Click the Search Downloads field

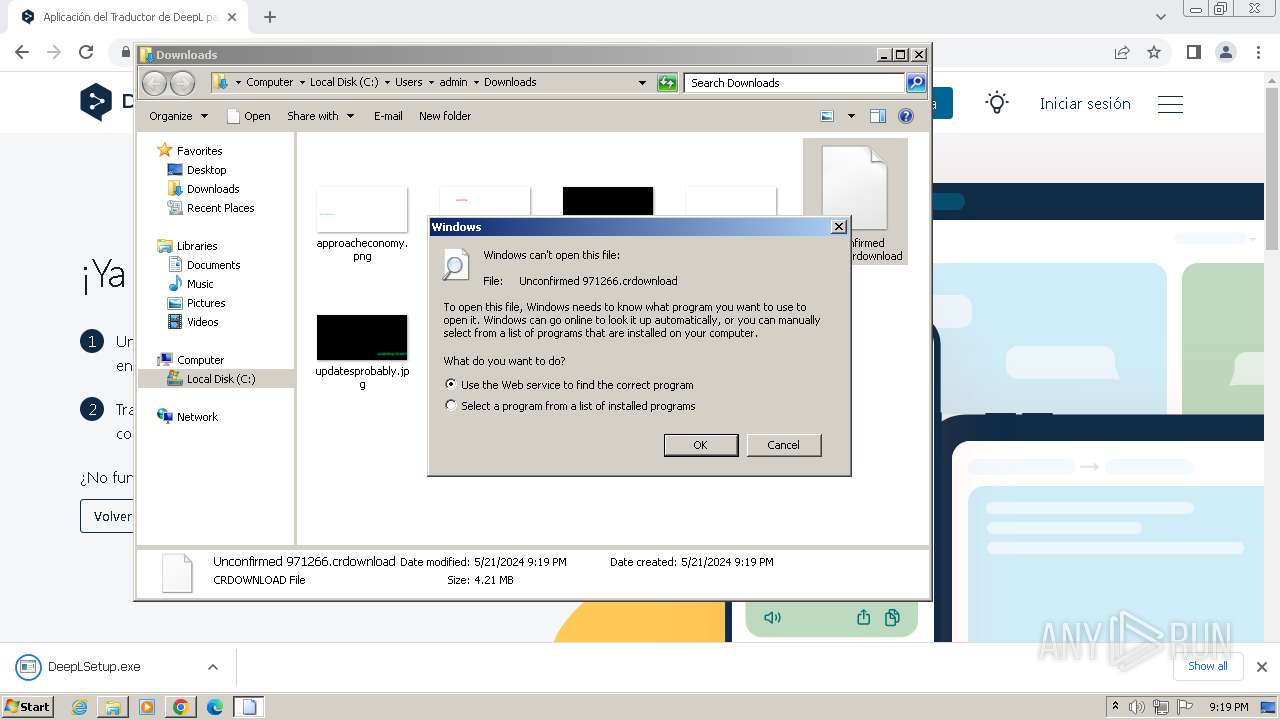coord(795,83)
